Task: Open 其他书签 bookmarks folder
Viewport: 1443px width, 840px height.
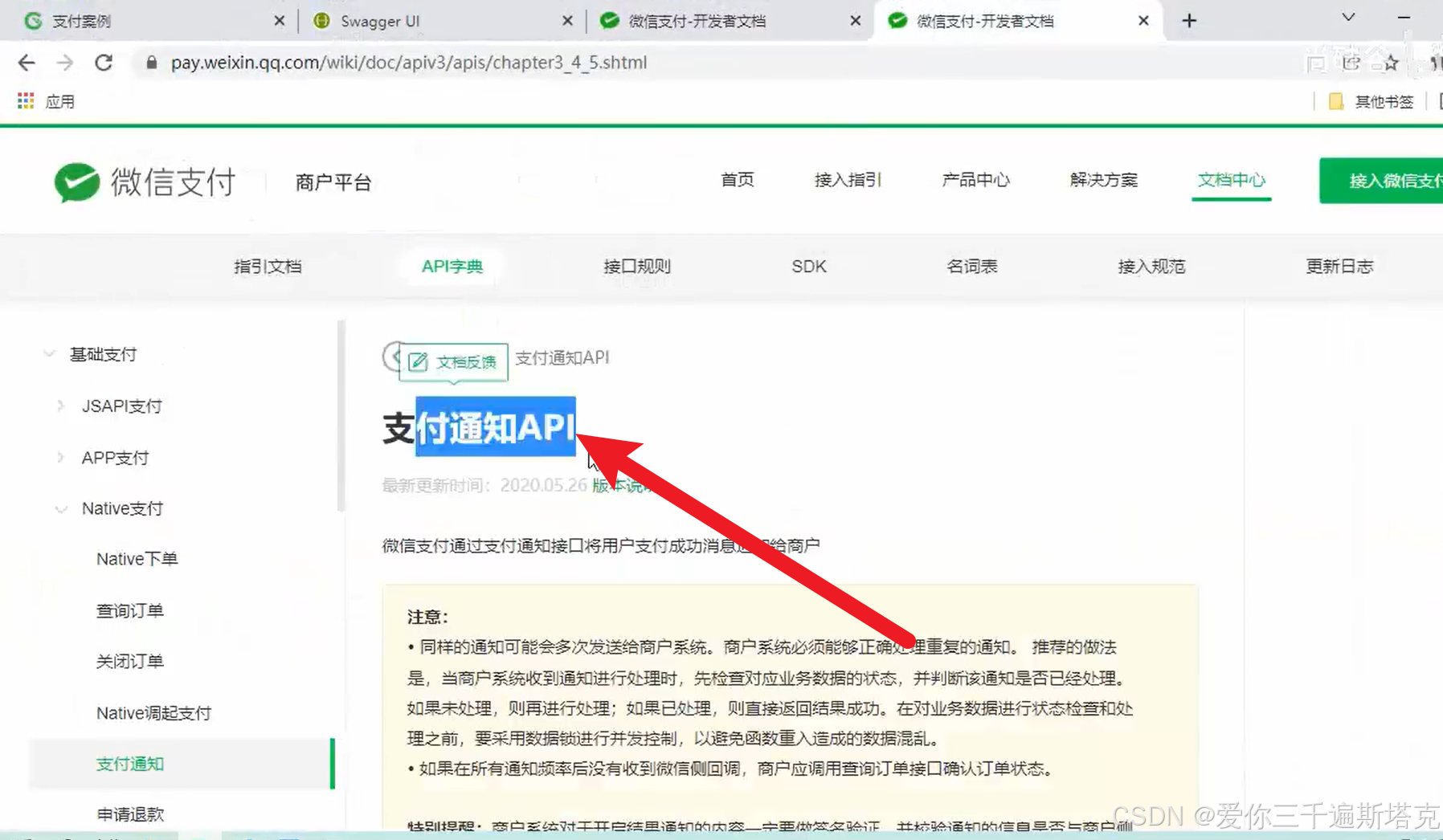Action: pyautogui.click(x=1372, y=101)
